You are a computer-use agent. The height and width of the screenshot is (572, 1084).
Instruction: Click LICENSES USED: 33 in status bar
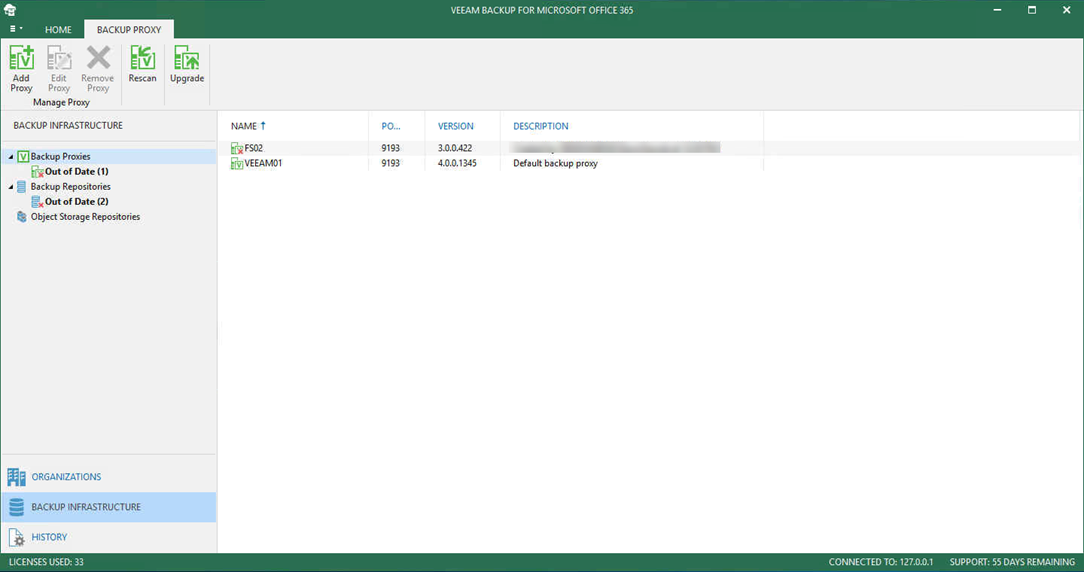point(46,562)
